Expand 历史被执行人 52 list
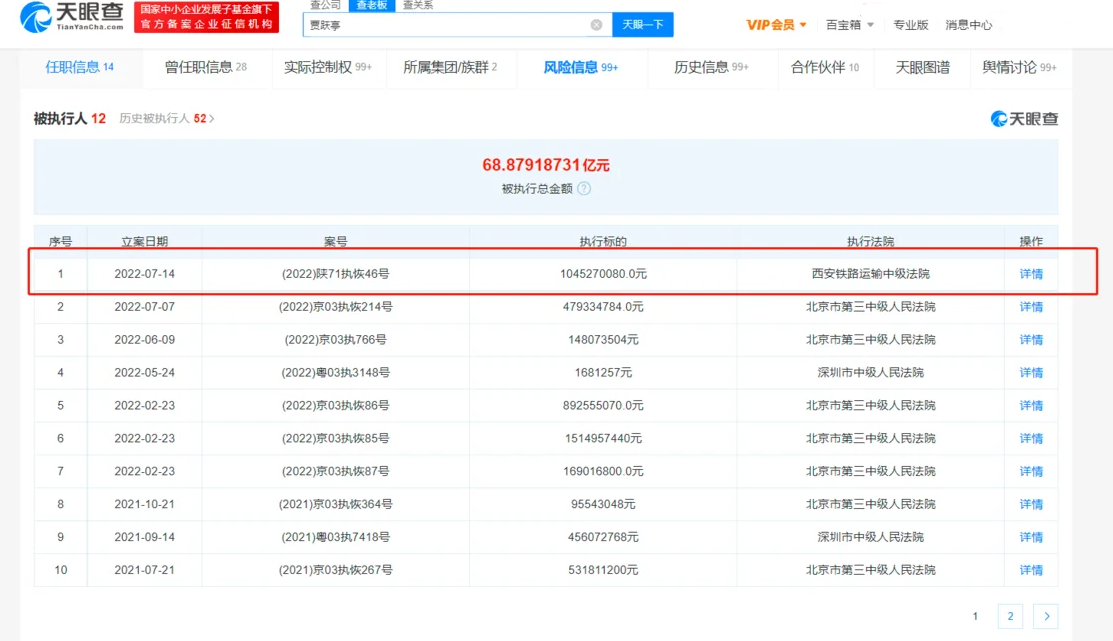1113x641 pixels. tap(167, 119)
